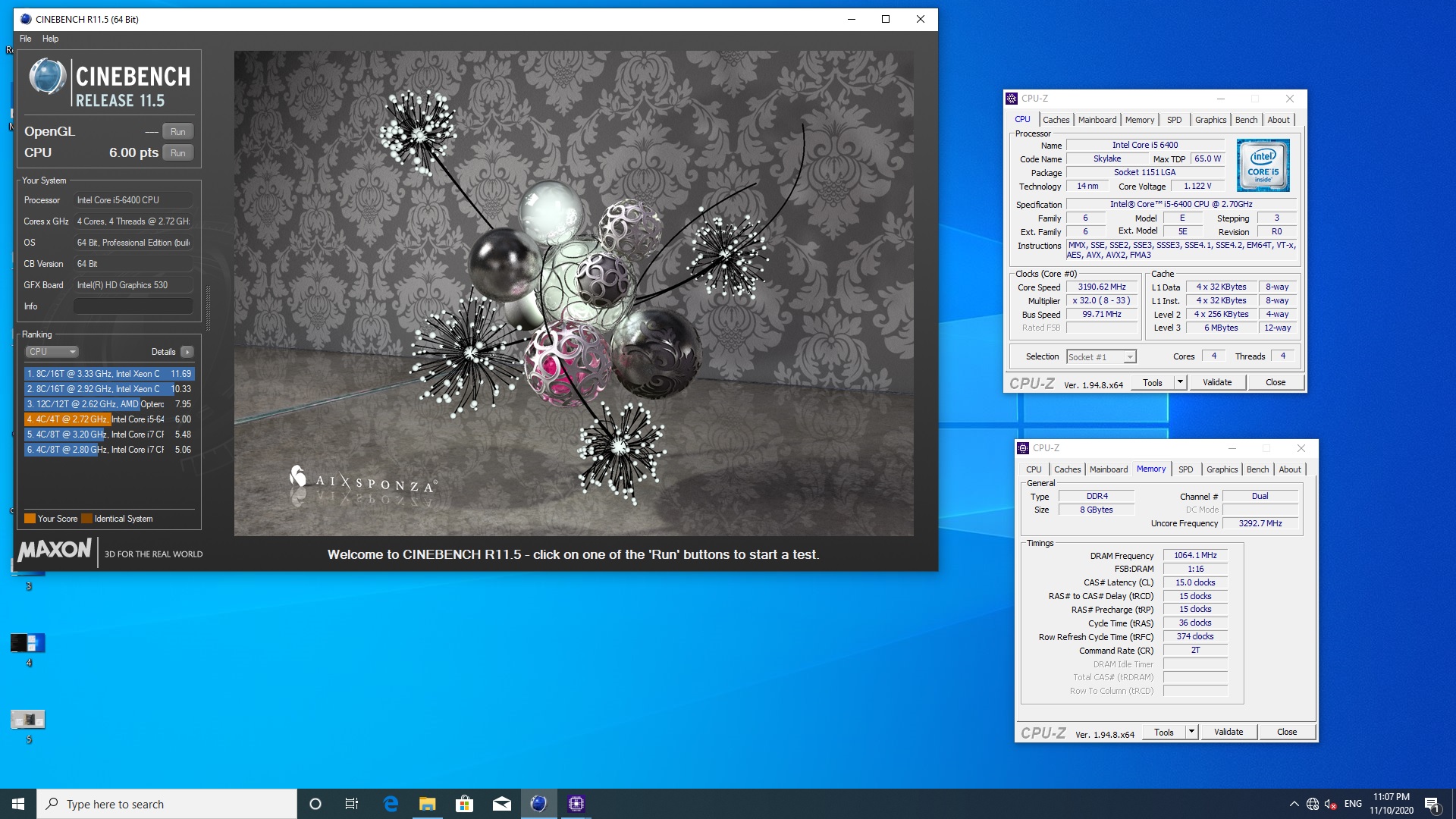Image resolution: width=1456 pixels, height=819 pixels.
Task: Open About tab in upper CPU-Z
Action: pos(1278,120)
